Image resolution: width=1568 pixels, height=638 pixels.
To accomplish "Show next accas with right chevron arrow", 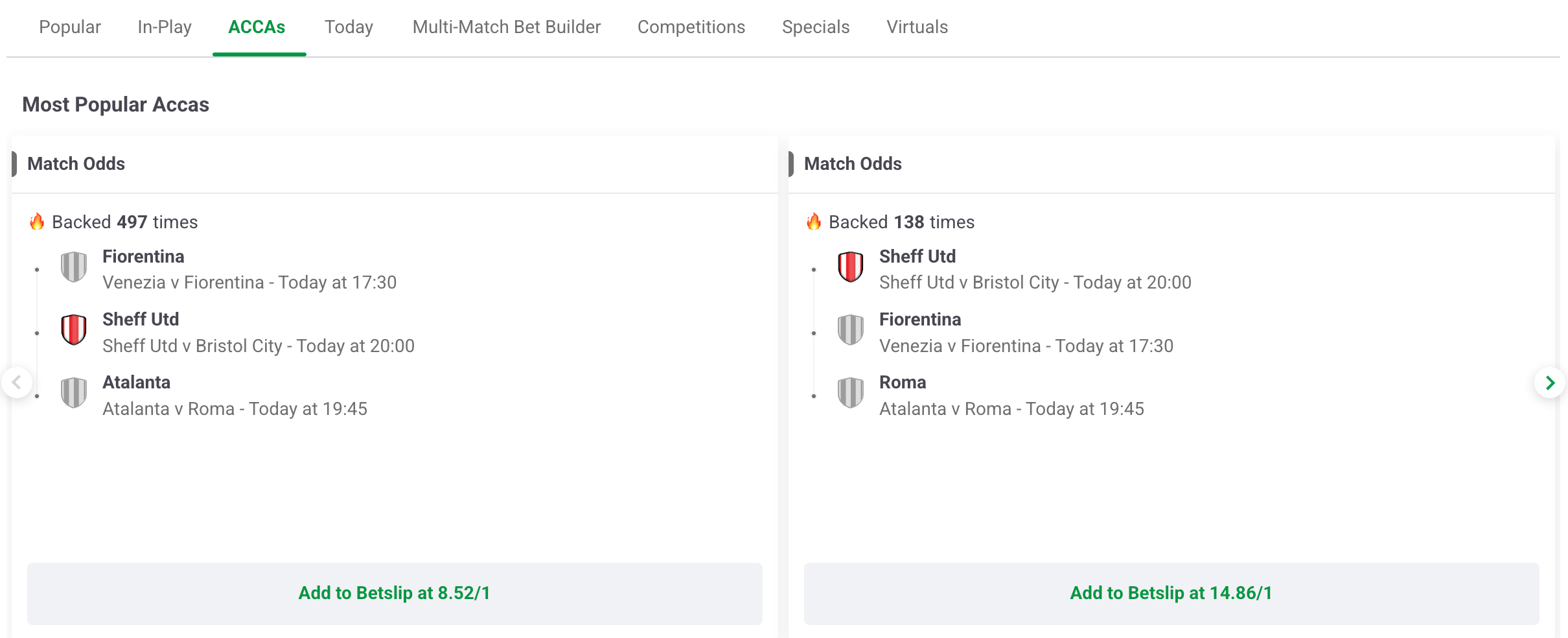I will 1551,383.
